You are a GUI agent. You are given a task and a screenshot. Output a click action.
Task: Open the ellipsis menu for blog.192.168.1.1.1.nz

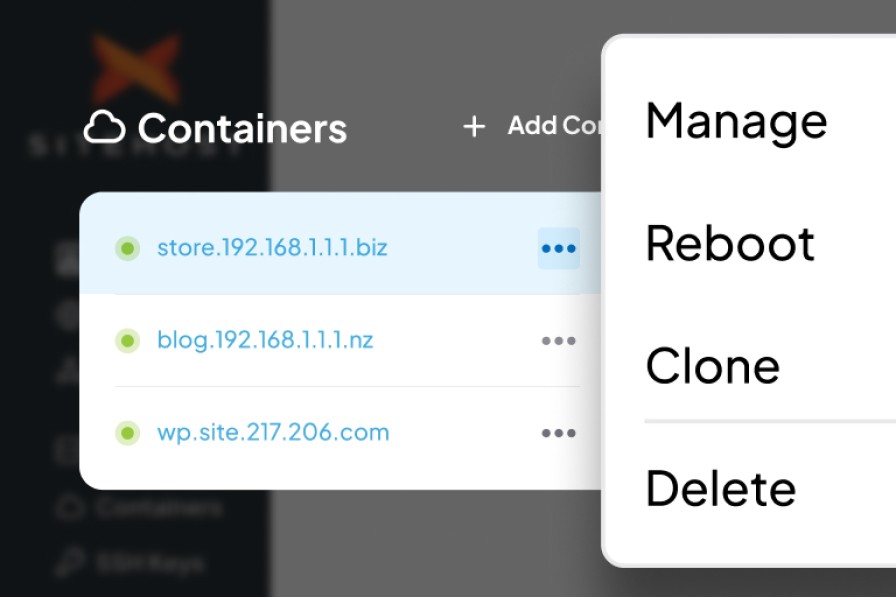coord(558,340)
